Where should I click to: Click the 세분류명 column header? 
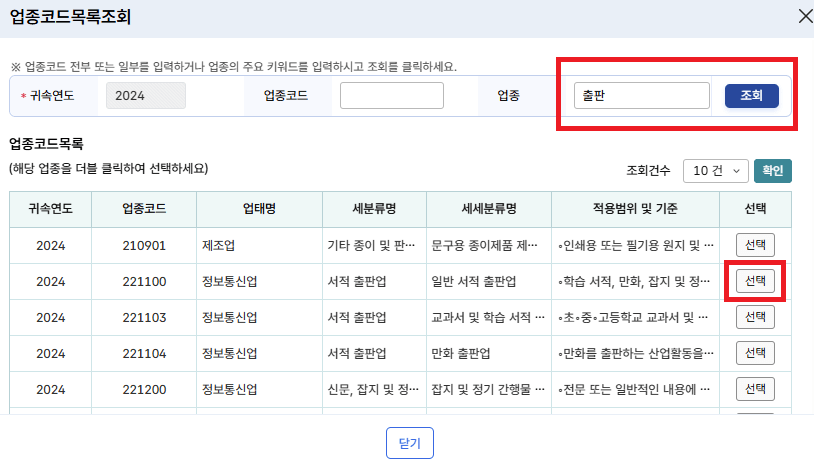(374, 209)
